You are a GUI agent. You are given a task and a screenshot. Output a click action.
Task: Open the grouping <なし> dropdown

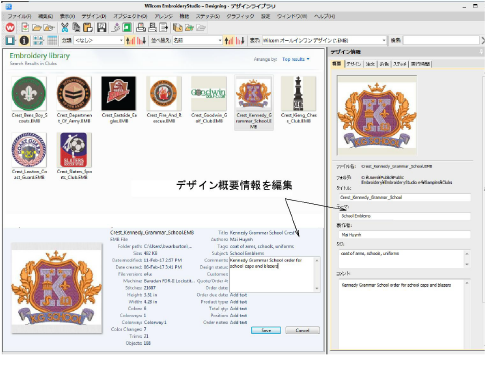click(99, 40)
